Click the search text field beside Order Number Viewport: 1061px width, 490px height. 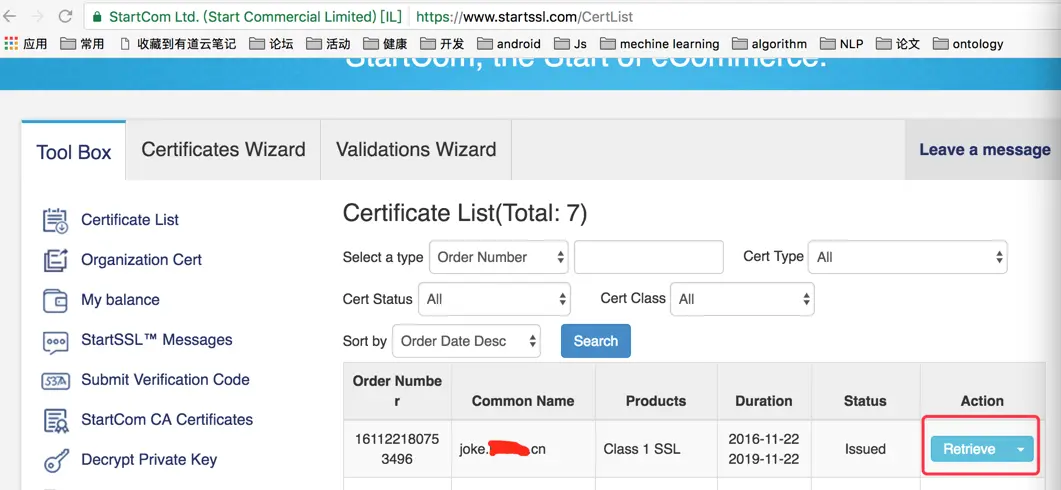pos(649,257)
